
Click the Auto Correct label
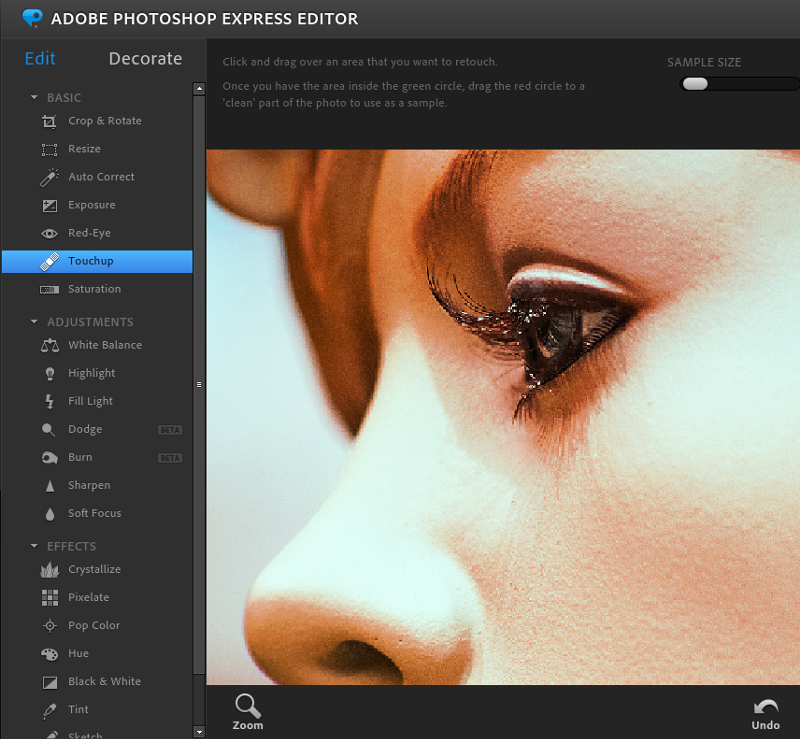[x=102, y=177]
